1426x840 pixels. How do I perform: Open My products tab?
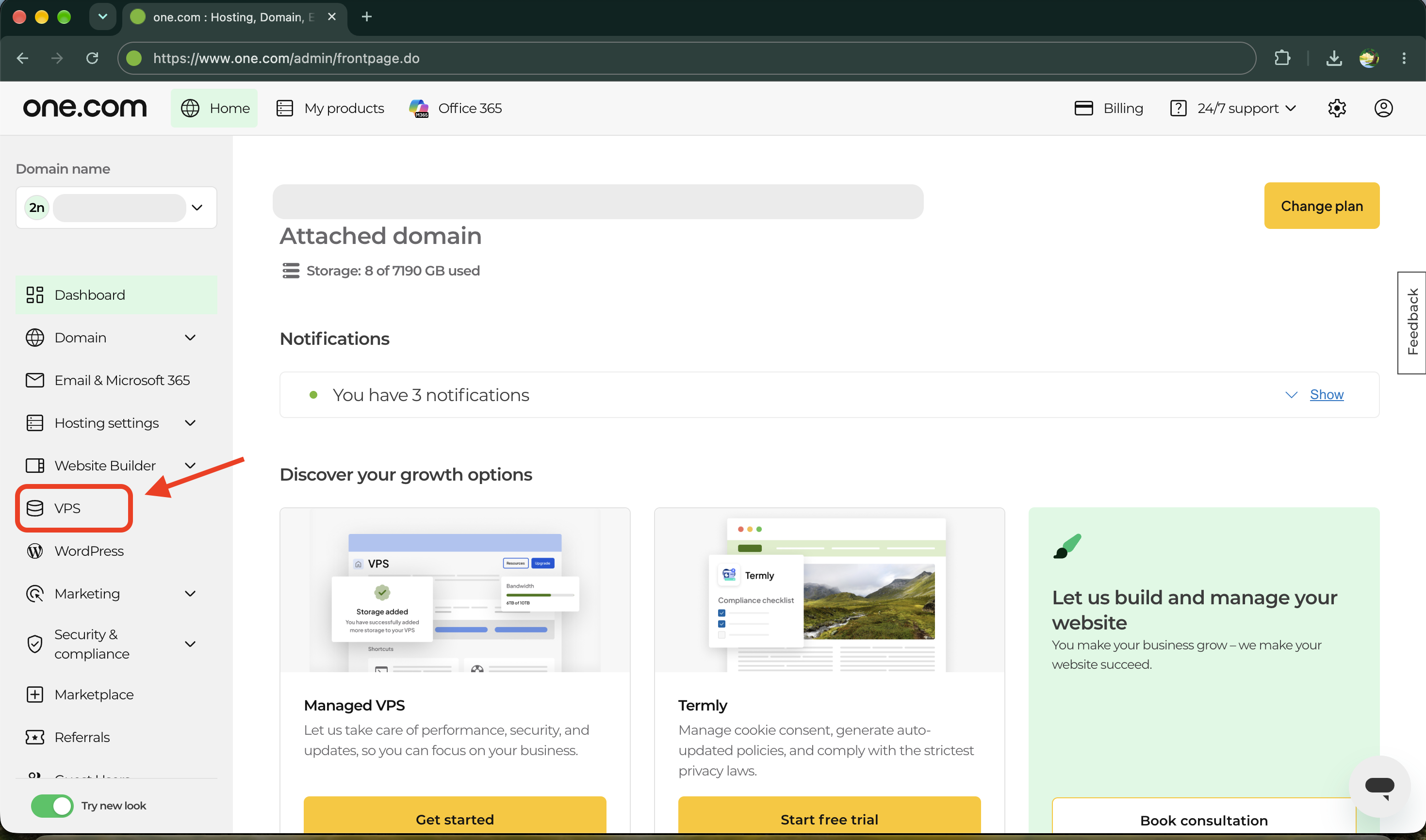point(330,108)
